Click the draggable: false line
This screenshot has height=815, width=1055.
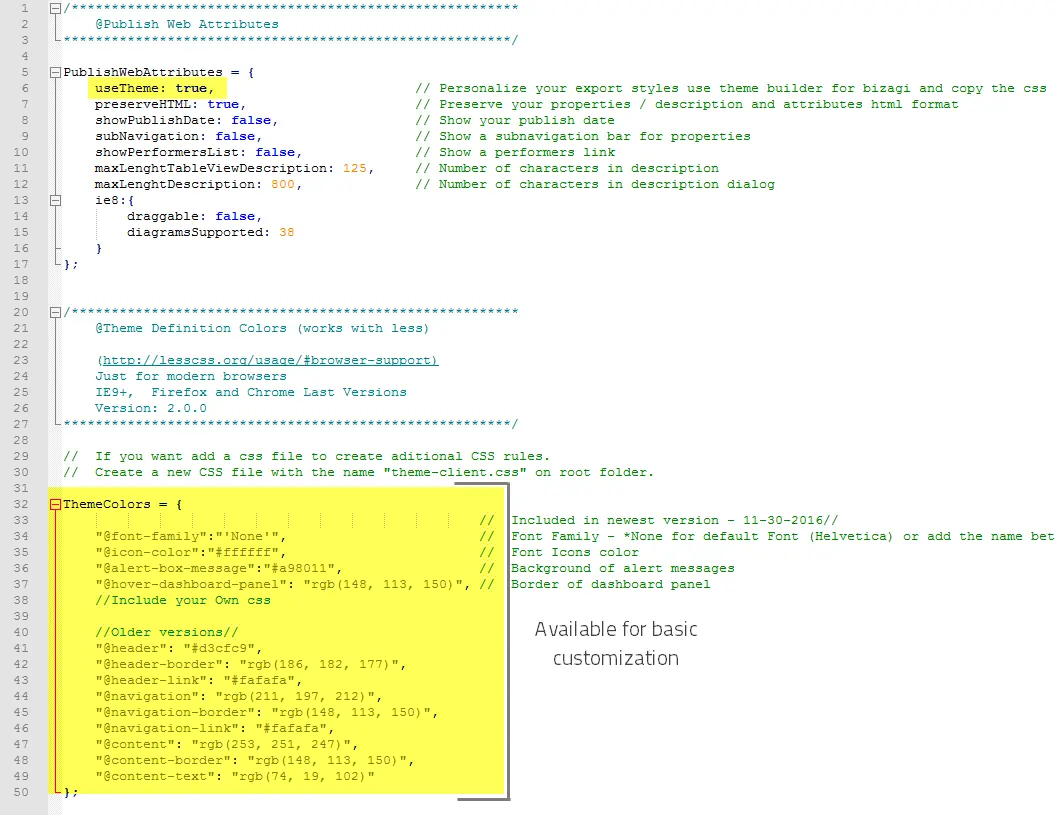(x=194, y=216)
